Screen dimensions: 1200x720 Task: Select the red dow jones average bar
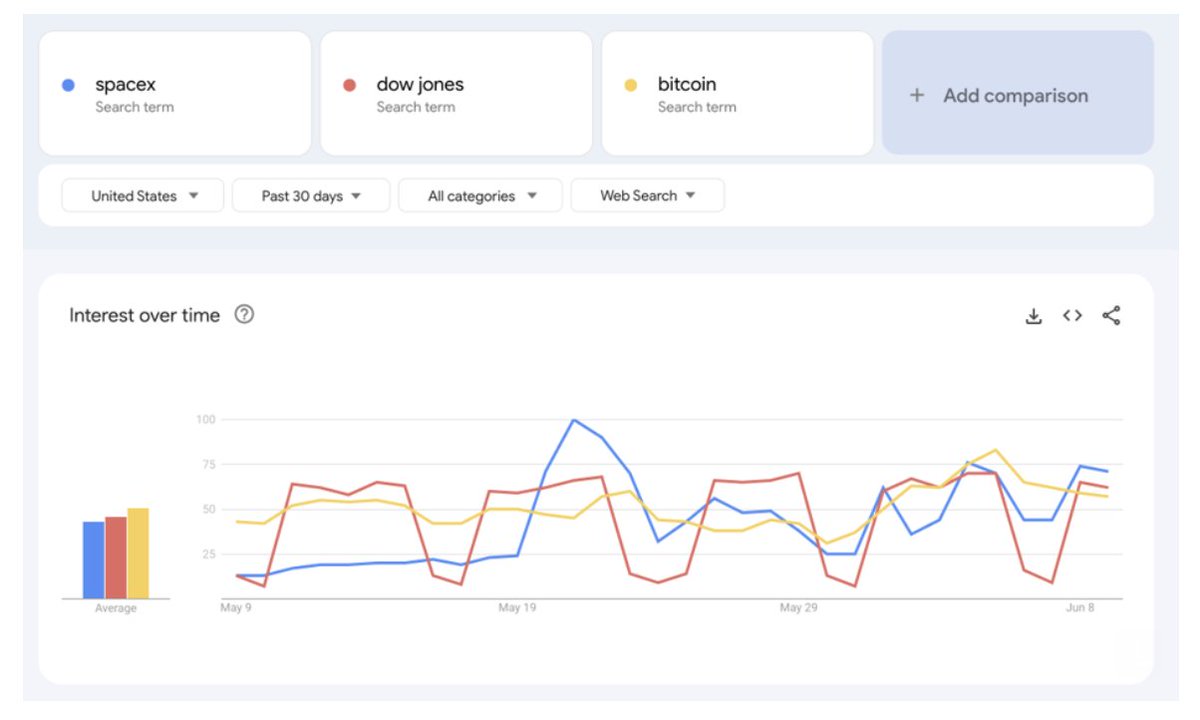[x=116, y=557]
